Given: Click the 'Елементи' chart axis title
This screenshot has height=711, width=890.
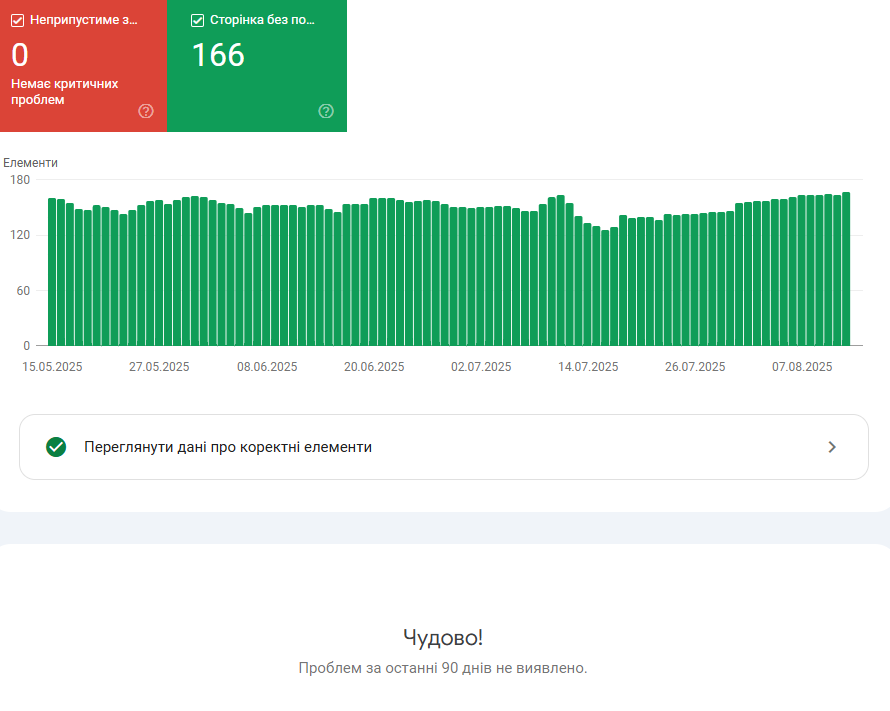Looking at the screenshot, I should coord(31,163).
